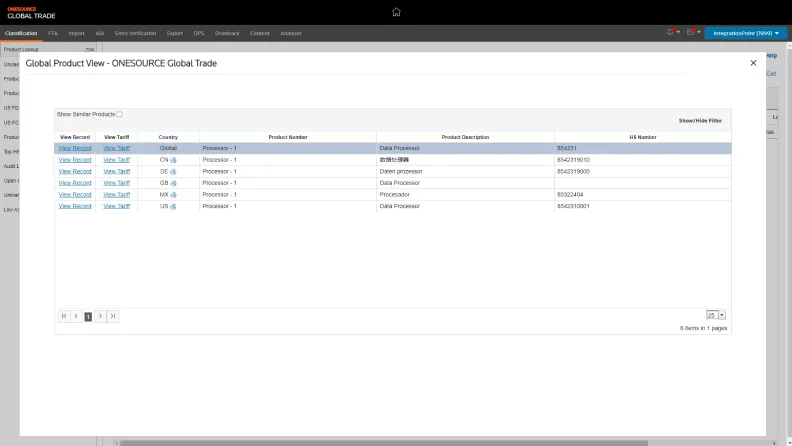Screen dimensions: 792x446
Task: Click the globe icon beside MX
Action: (x=173, y=195)
